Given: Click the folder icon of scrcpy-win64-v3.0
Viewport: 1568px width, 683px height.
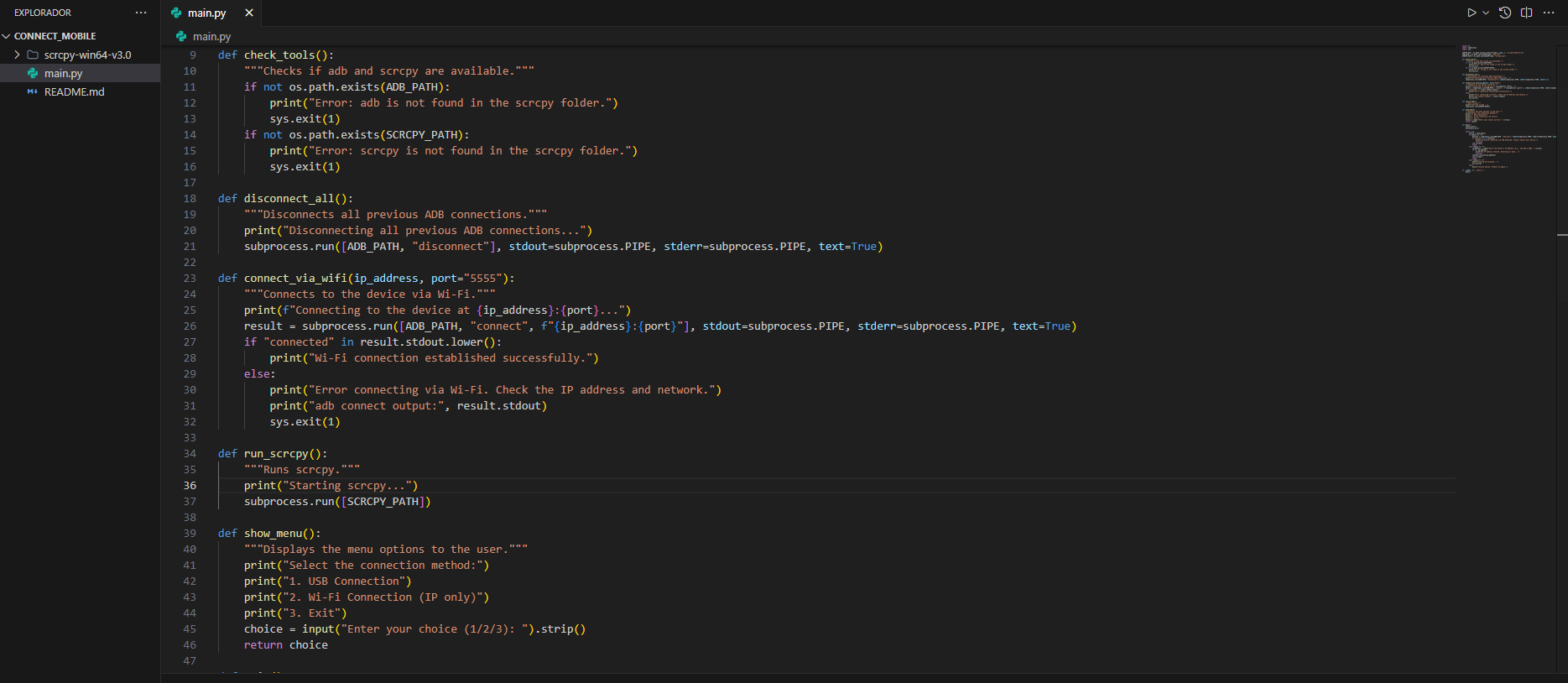Looking at the screenshot, I should (33, 55).
